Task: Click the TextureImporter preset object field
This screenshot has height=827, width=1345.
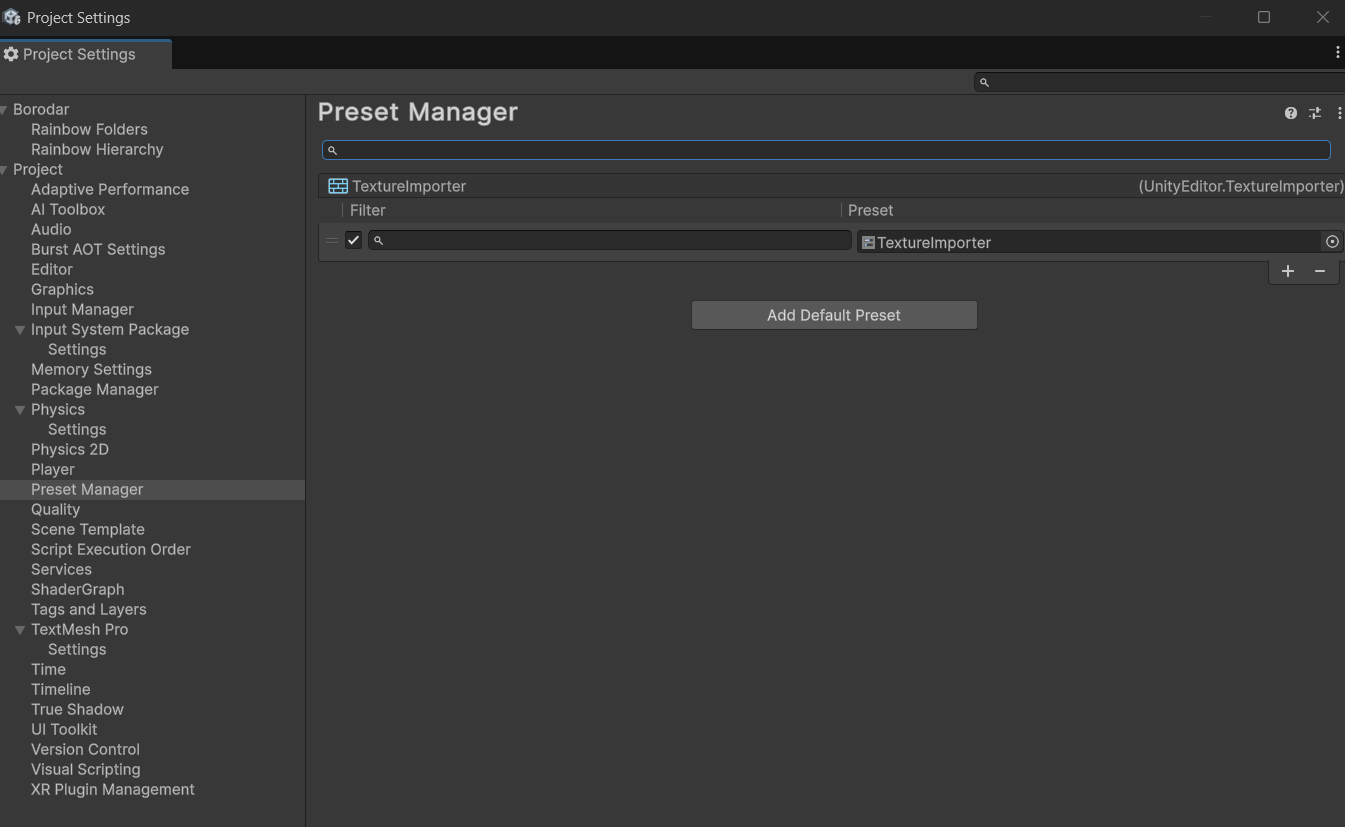Action: [1090, 242]
